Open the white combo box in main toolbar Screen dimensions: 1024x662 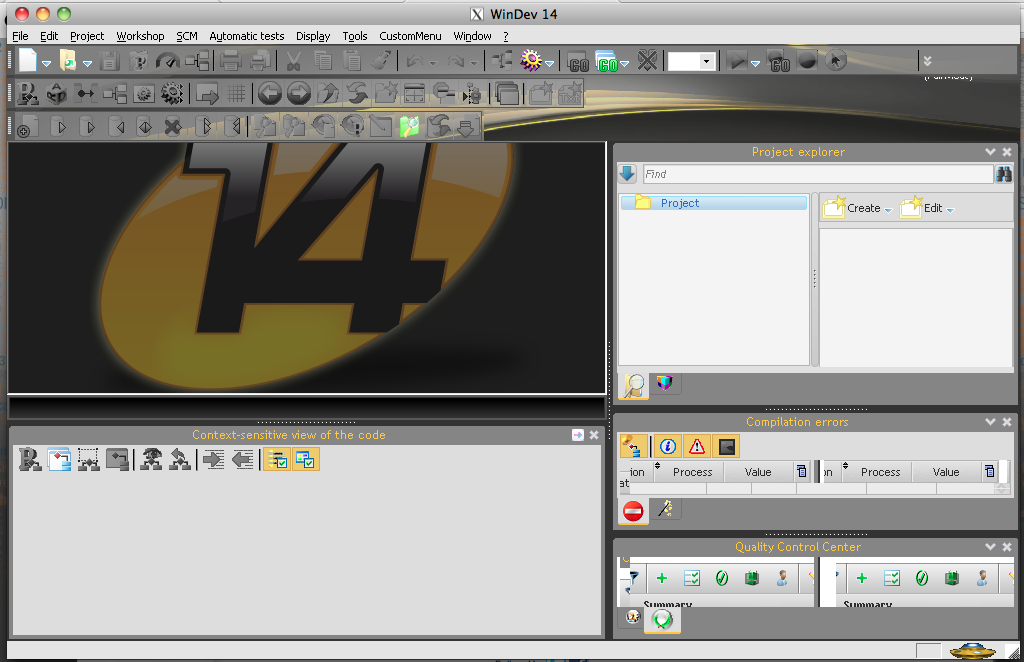[692, 61]
